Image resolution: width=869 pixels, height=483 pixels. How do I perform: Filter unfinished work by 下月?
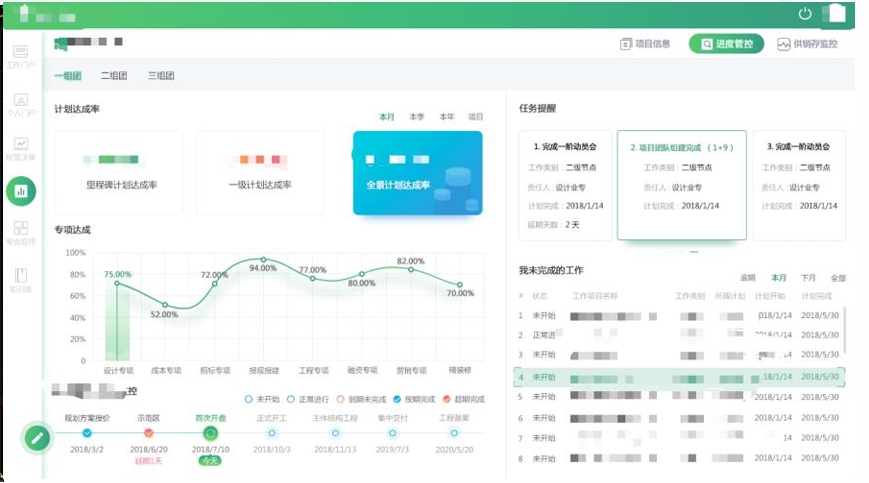(x=808, y=278)
